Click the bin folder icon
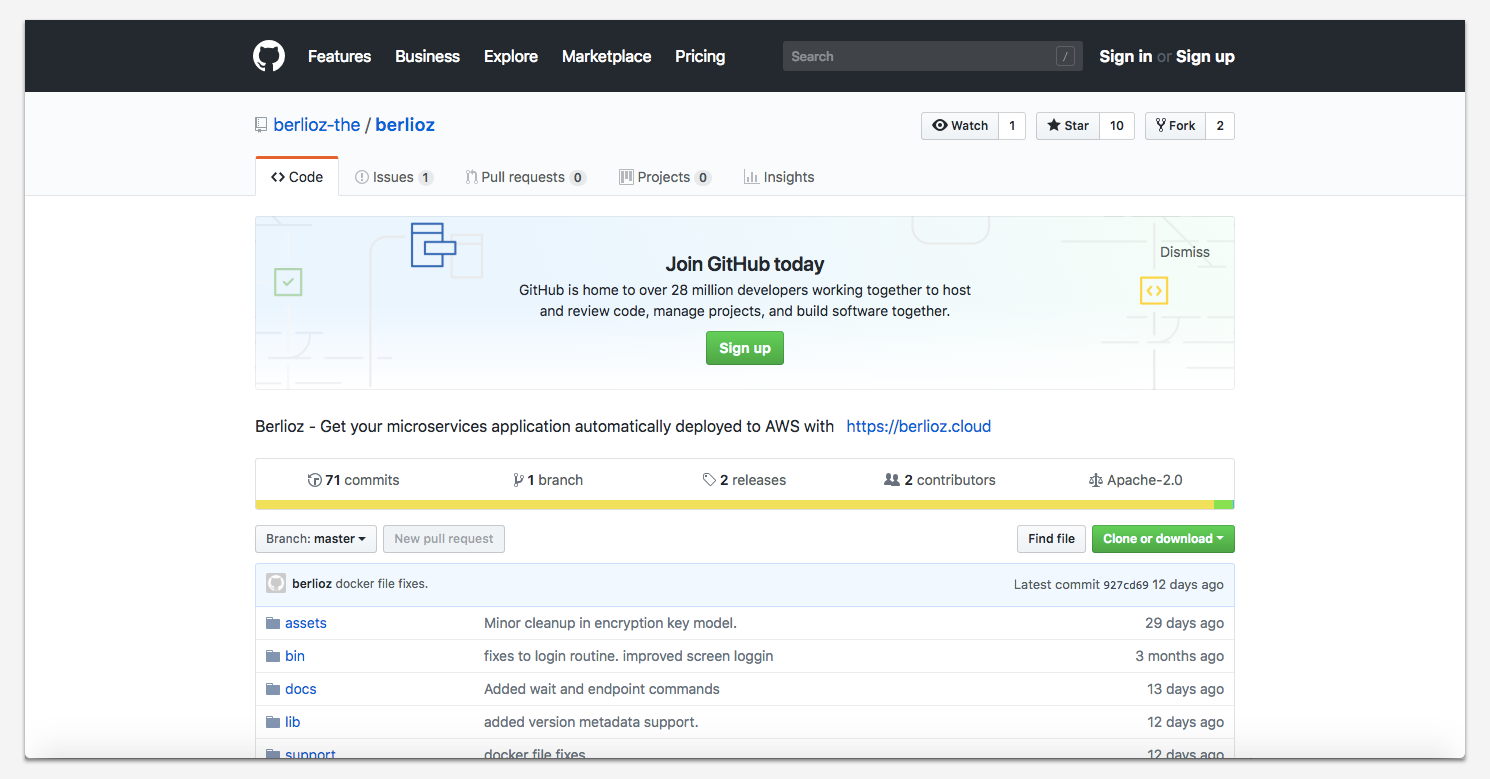The image size is (1490, 779). pyautogui.click(x=273, y=656)
